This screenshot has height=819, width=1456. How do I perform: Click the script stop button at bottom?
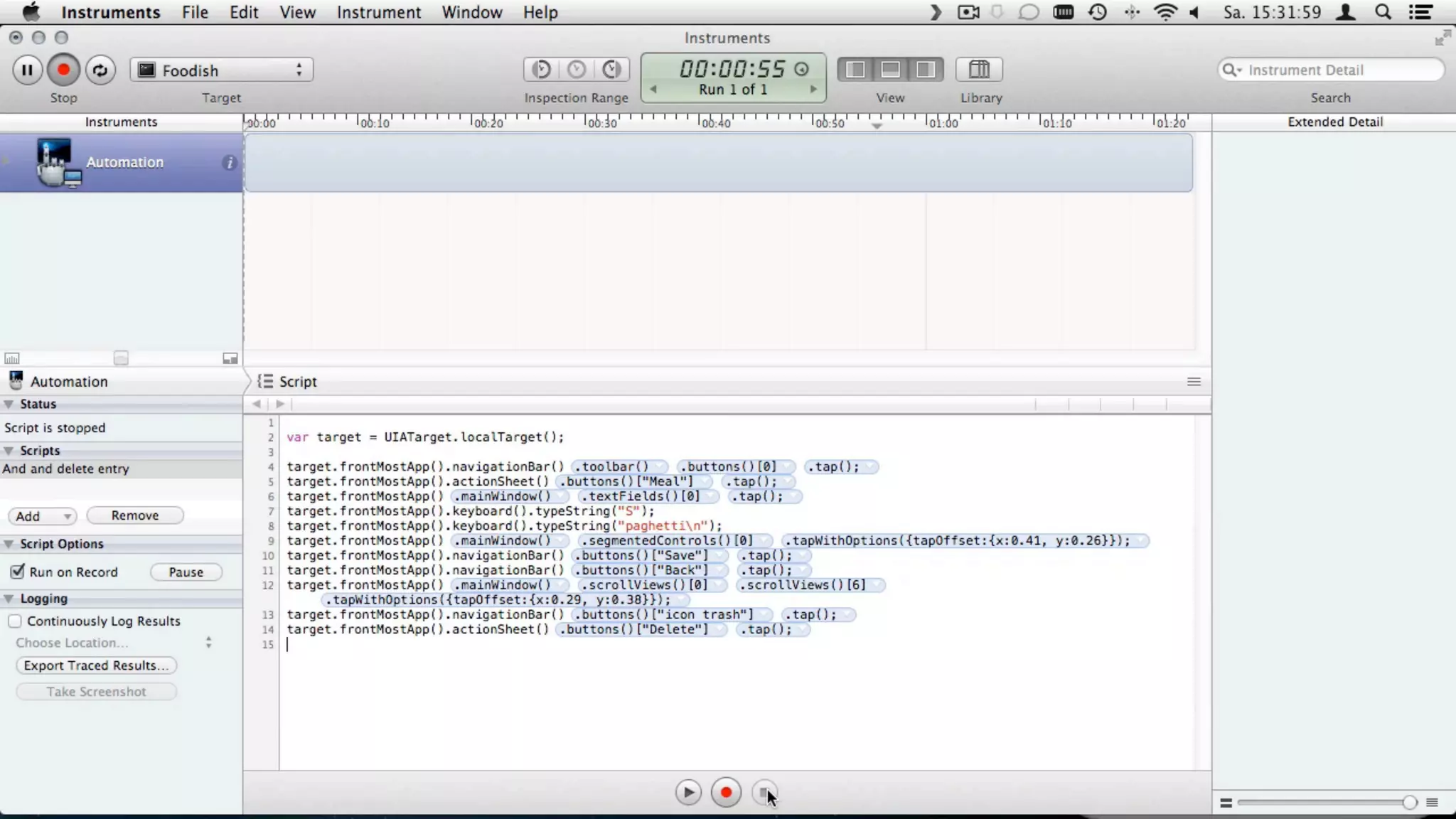pos(764,792)
